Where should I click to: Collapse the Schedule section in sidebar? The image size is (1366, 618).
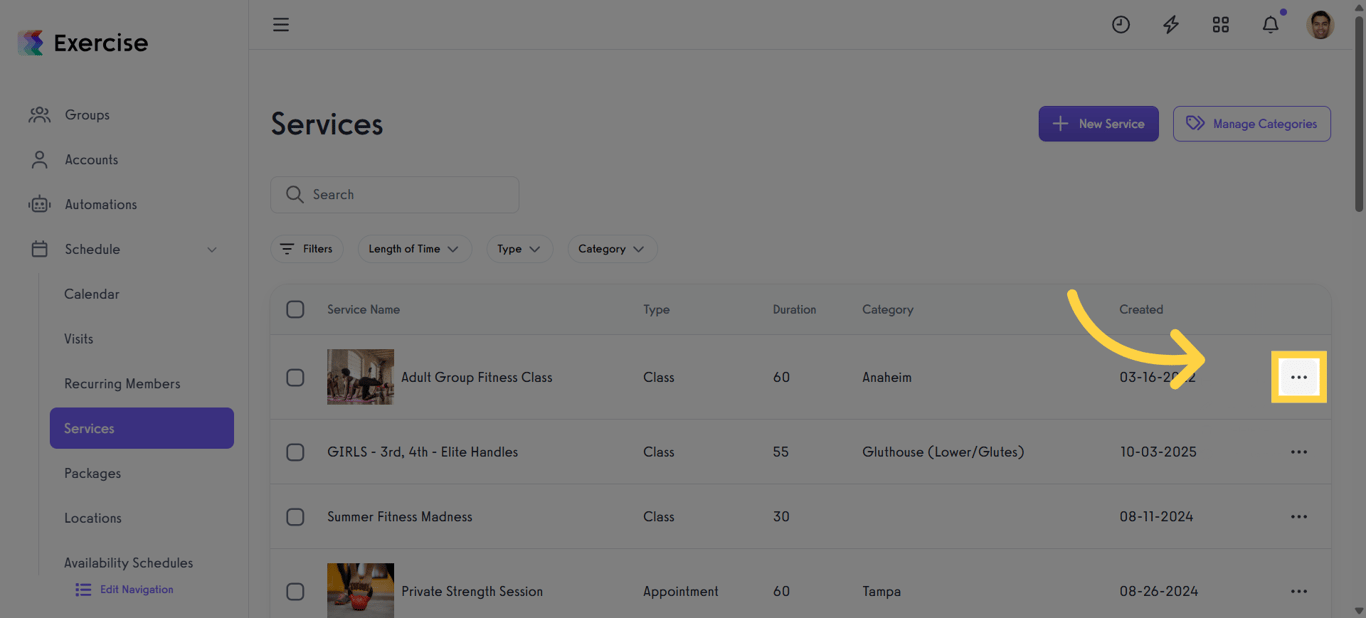pos(211,249)
